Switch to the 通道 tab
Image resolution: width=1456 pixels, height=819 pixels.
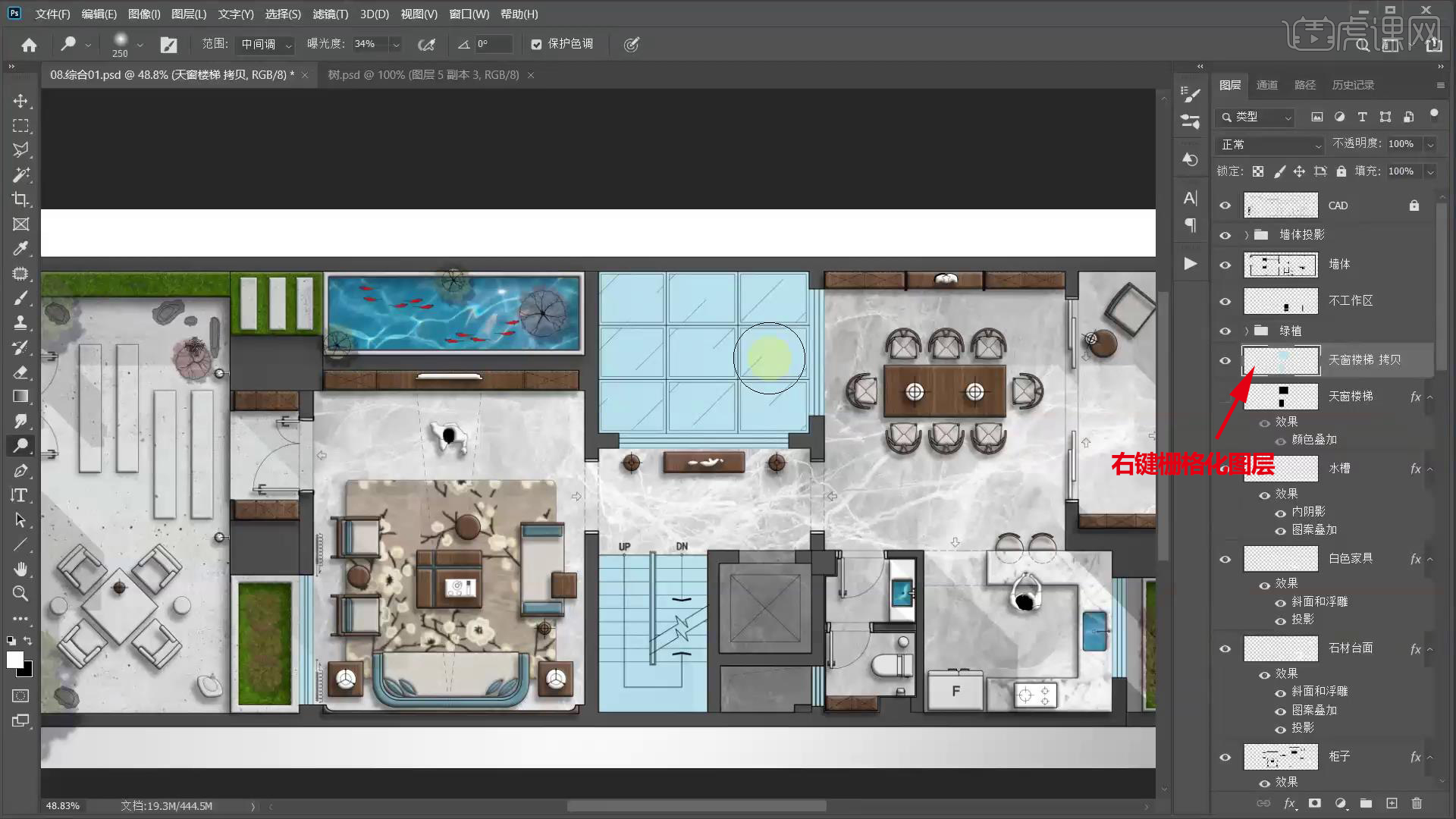coord(1266,85)
